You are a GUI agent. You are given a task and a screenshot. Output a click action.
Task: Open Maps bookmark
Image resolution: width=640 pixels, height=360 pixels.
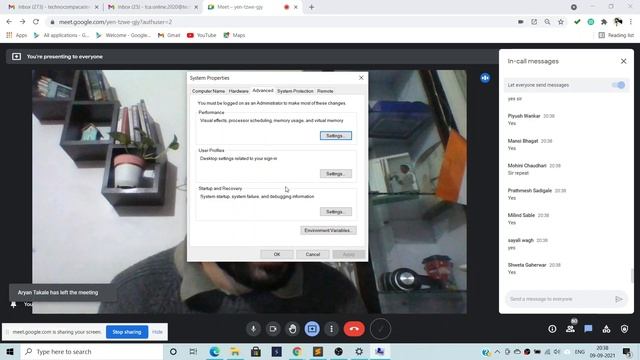tap(234, 35)
